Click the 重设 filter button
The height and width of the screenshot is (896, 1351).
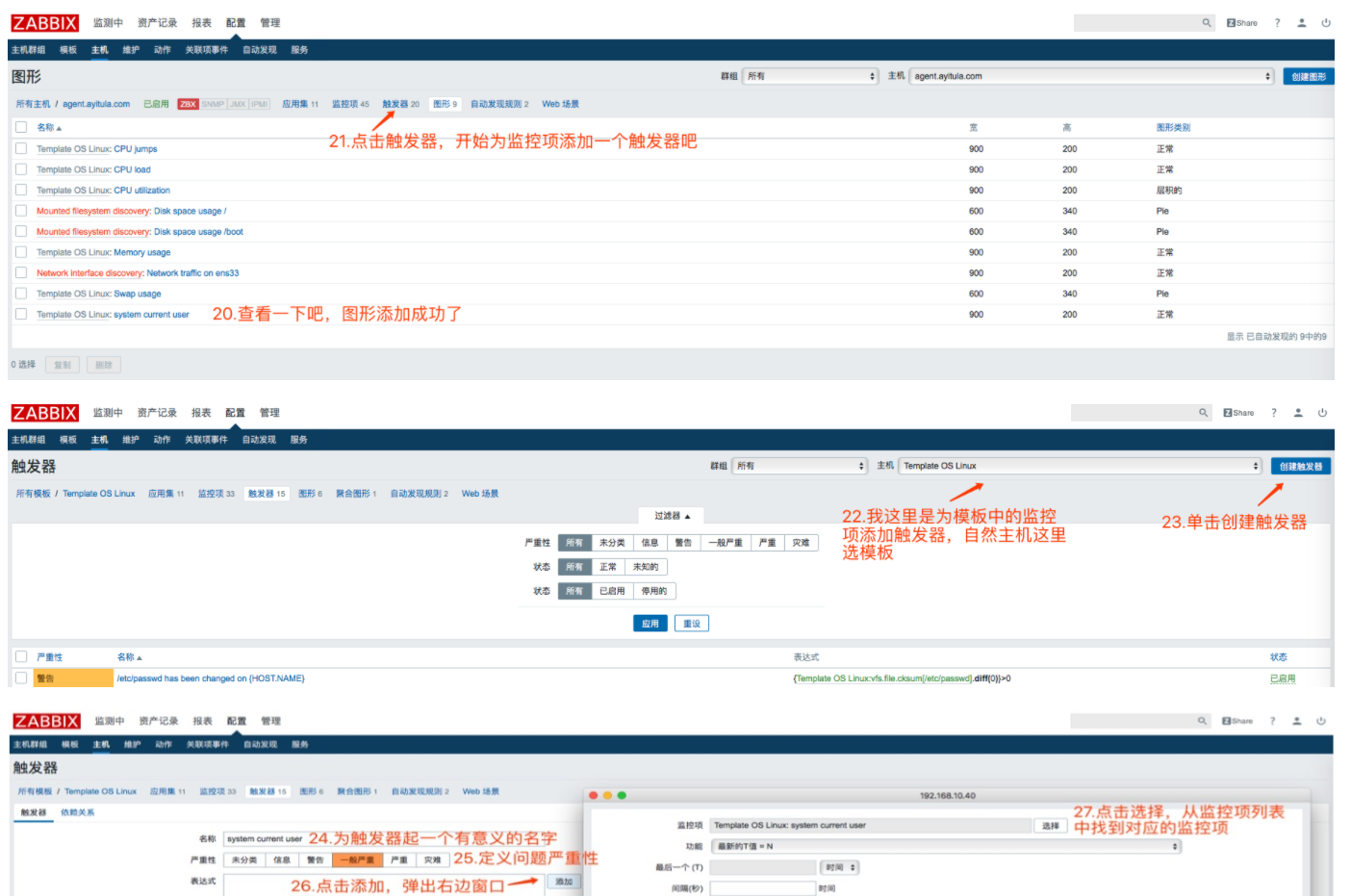pyautogui.click(x=691, y=624)
